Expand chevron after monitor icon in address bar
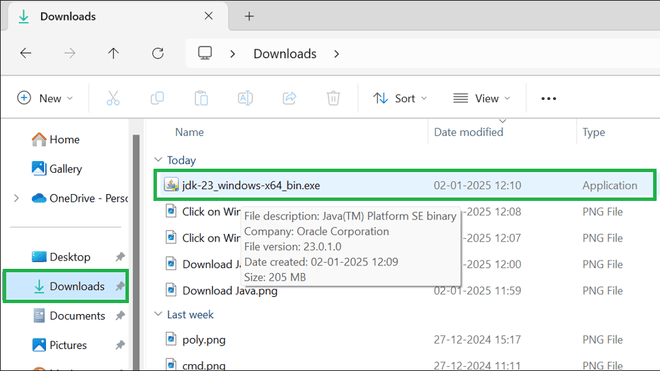Viewport: 660px width, 371px height. coord(232,54)
